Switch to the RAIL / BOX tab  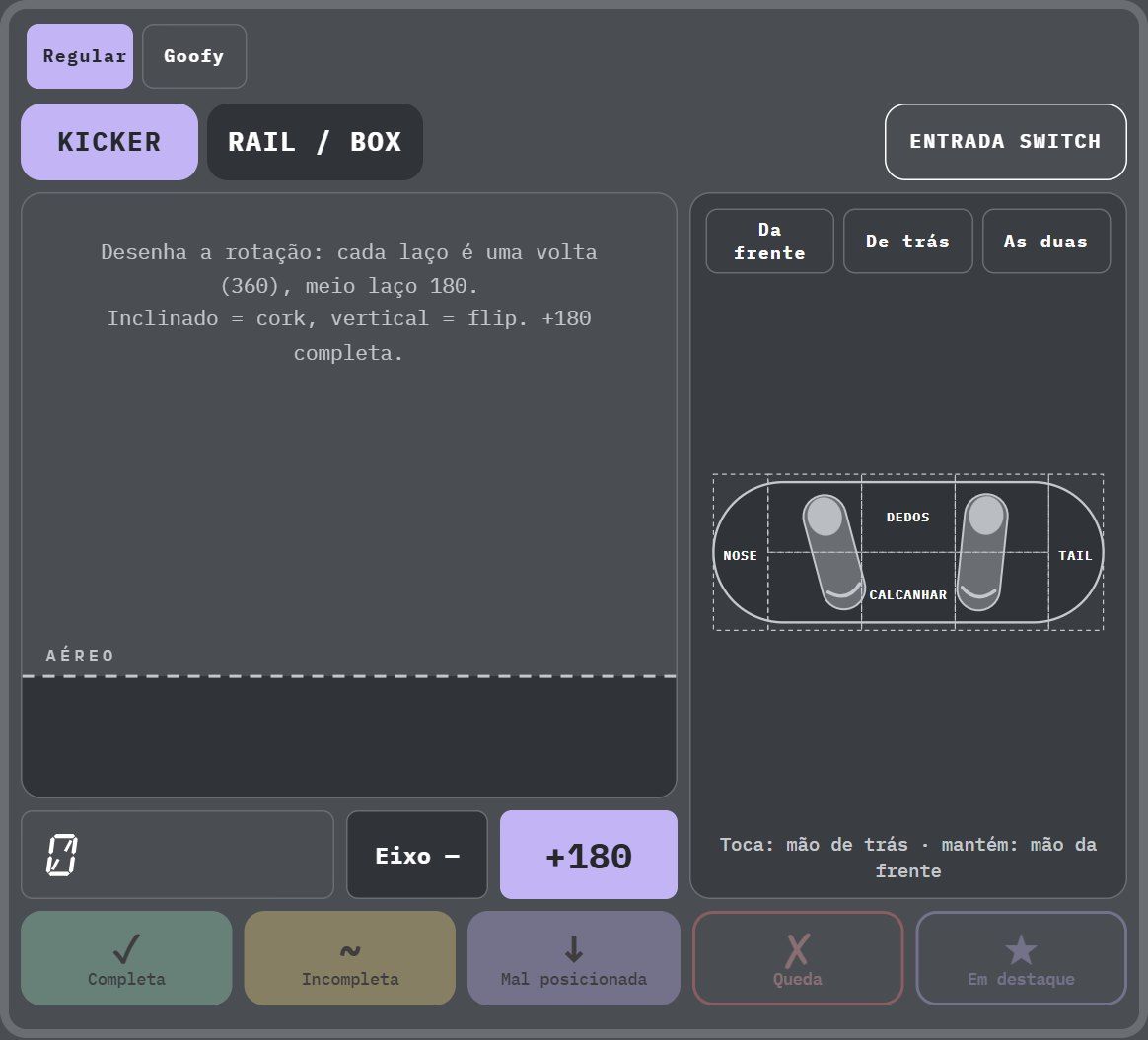coord(315,141)
